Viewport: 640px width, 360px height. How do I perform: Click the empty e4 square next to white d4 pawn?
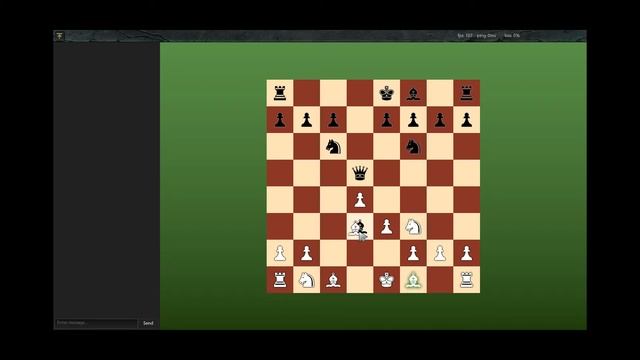[x=387, y=200]
